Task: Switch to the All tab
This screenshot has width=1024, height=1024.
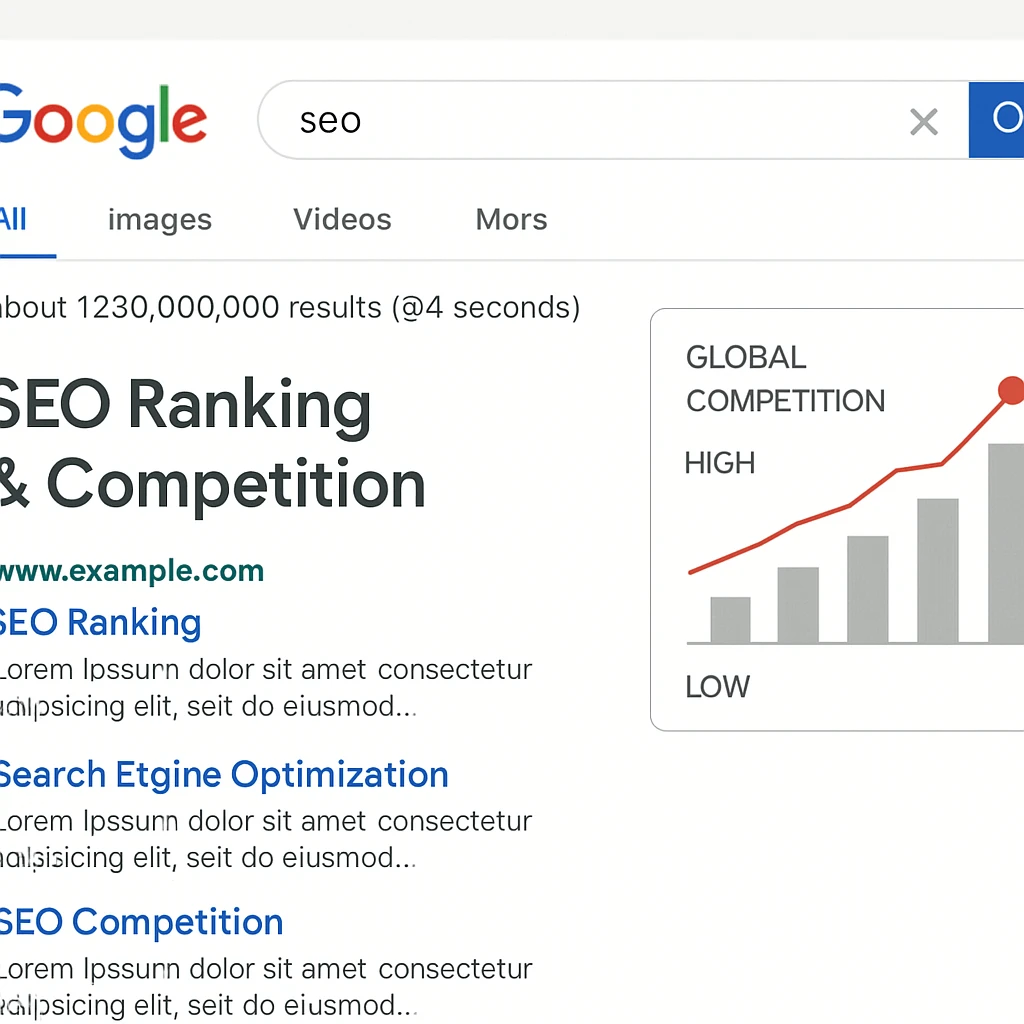Action: click(14, 219)
